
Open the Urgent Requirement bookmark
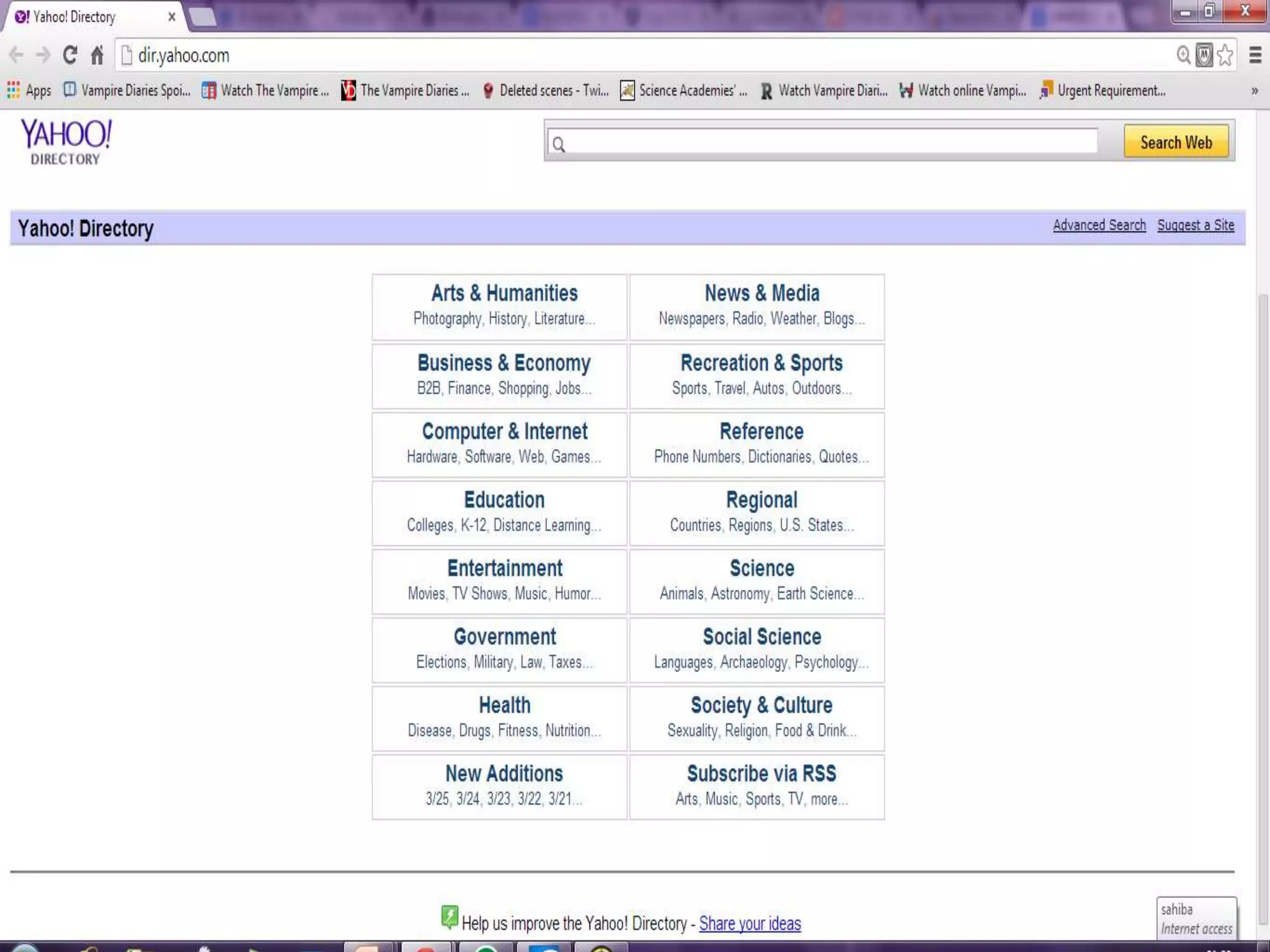click(x=1103, y=90)
